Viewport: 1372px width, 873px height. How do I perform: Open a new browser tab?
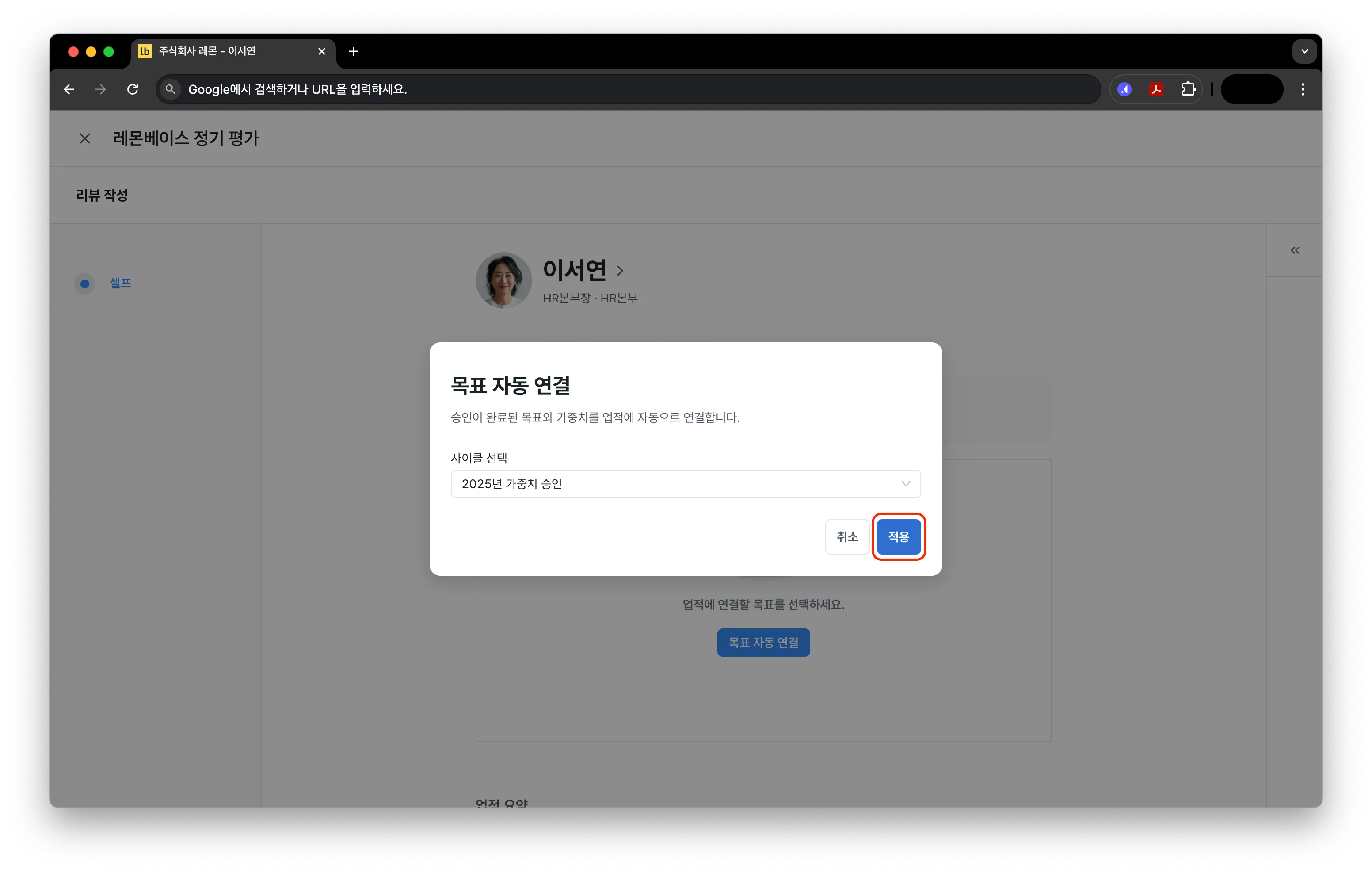pos(353,51)
